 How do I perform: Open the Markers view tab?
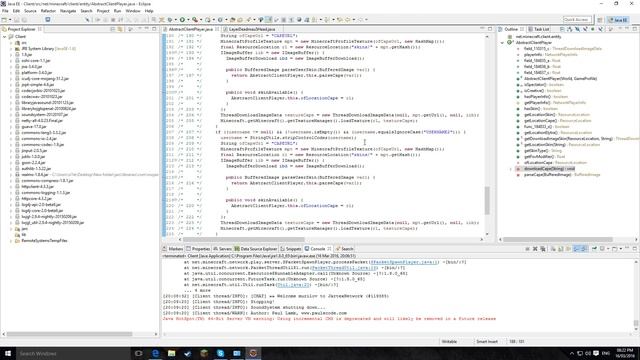pyautogui.click(x=173, y=249)
